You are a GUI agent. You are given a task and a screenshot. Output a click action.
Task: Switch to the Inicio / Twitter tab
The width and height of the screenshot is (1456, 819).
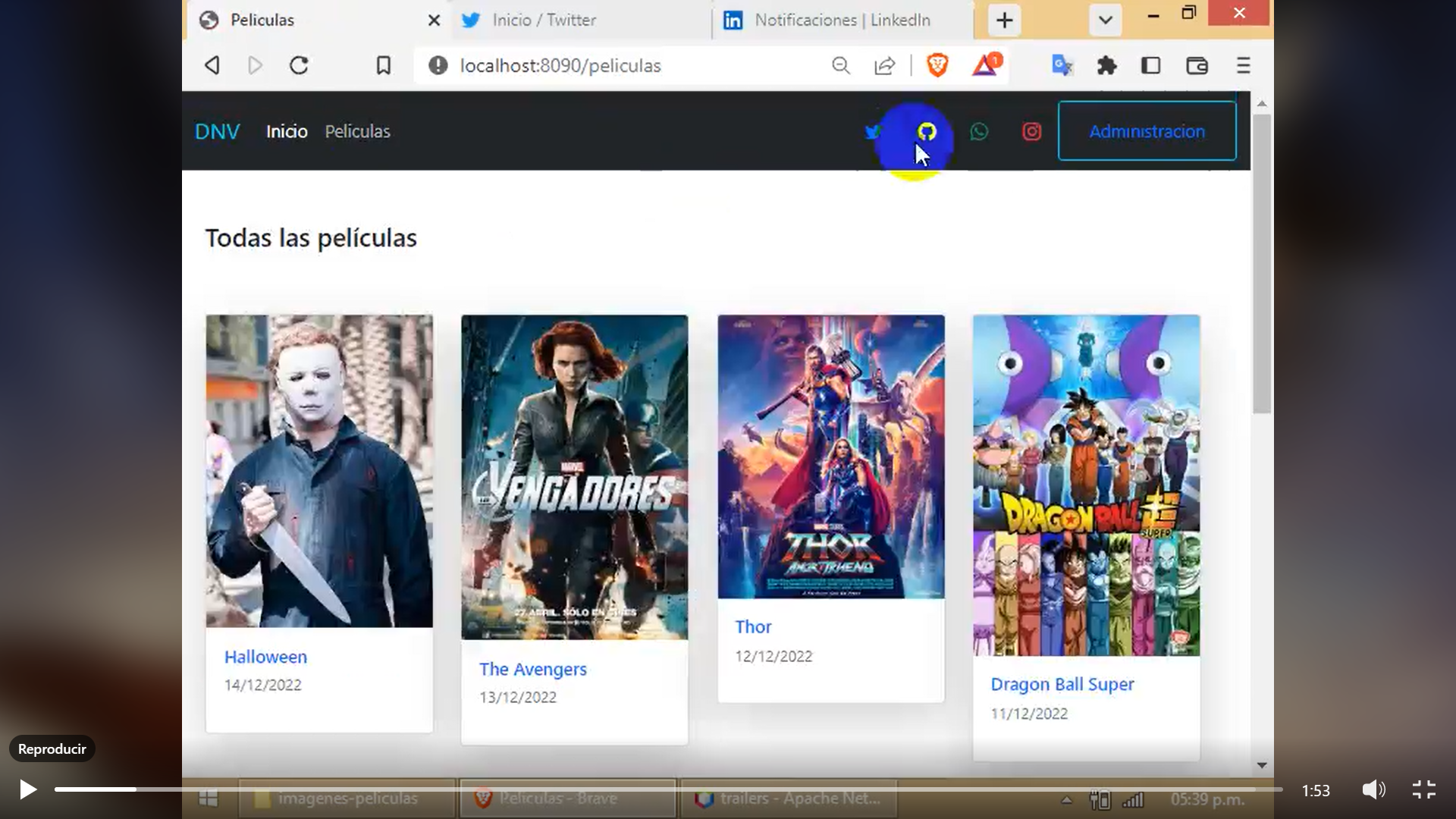544,20
